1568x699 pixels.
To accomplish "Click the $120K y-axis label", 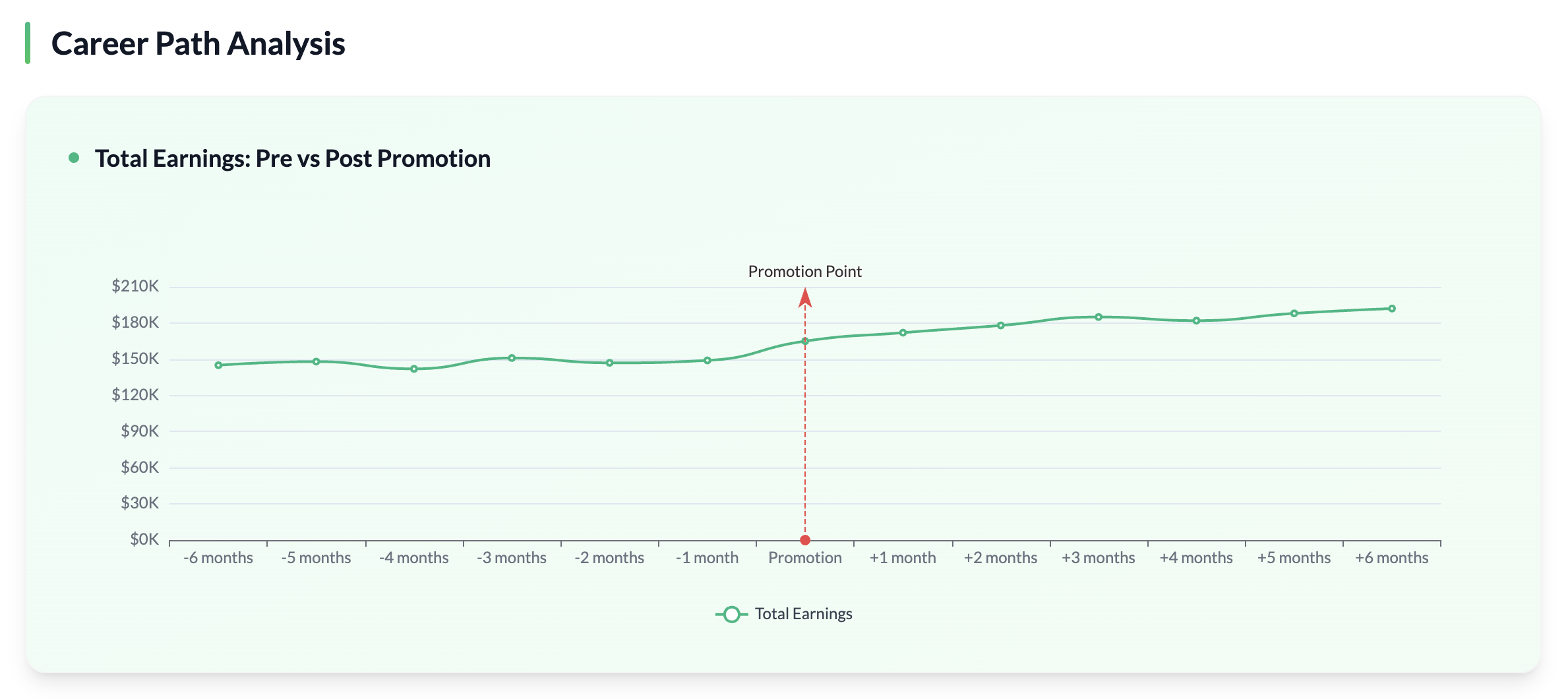I will tap(135, 395).
